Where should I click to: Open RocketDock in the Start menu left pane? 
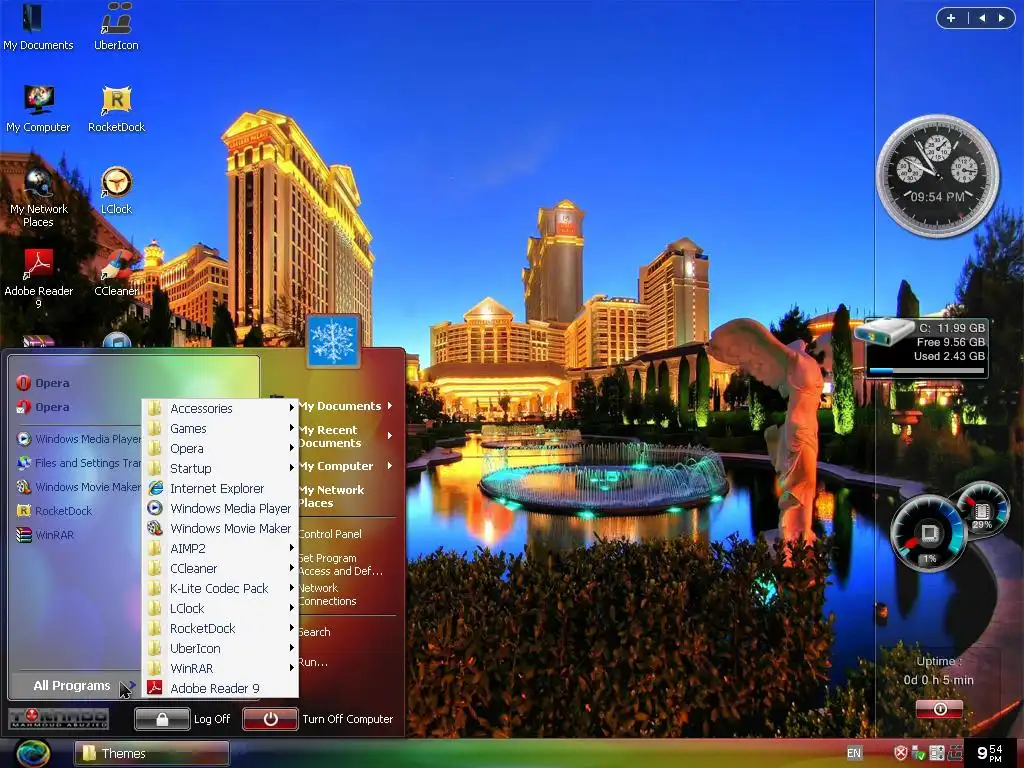click(55, 511)
